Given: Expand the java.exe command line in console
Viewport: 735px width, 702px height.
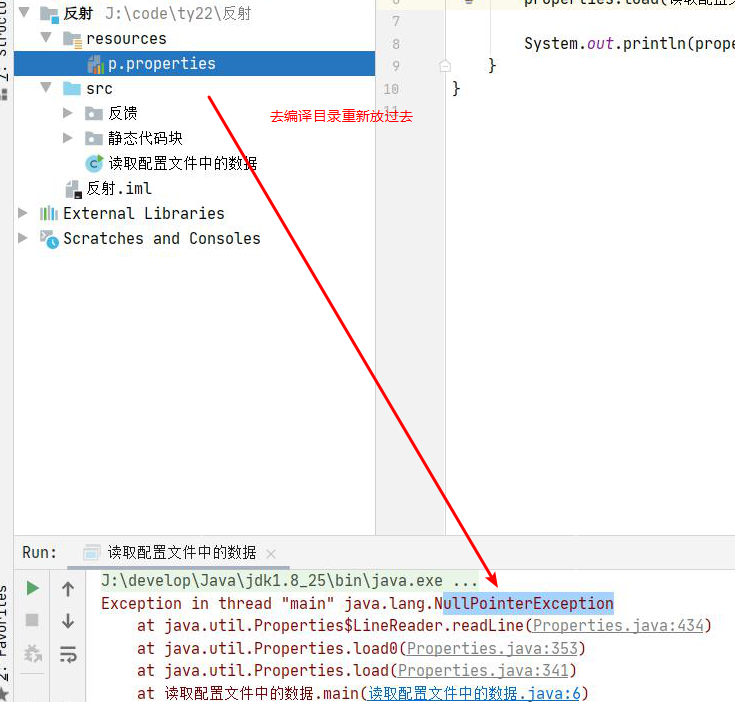Looking at the screenshot, I should click(465, 581).
